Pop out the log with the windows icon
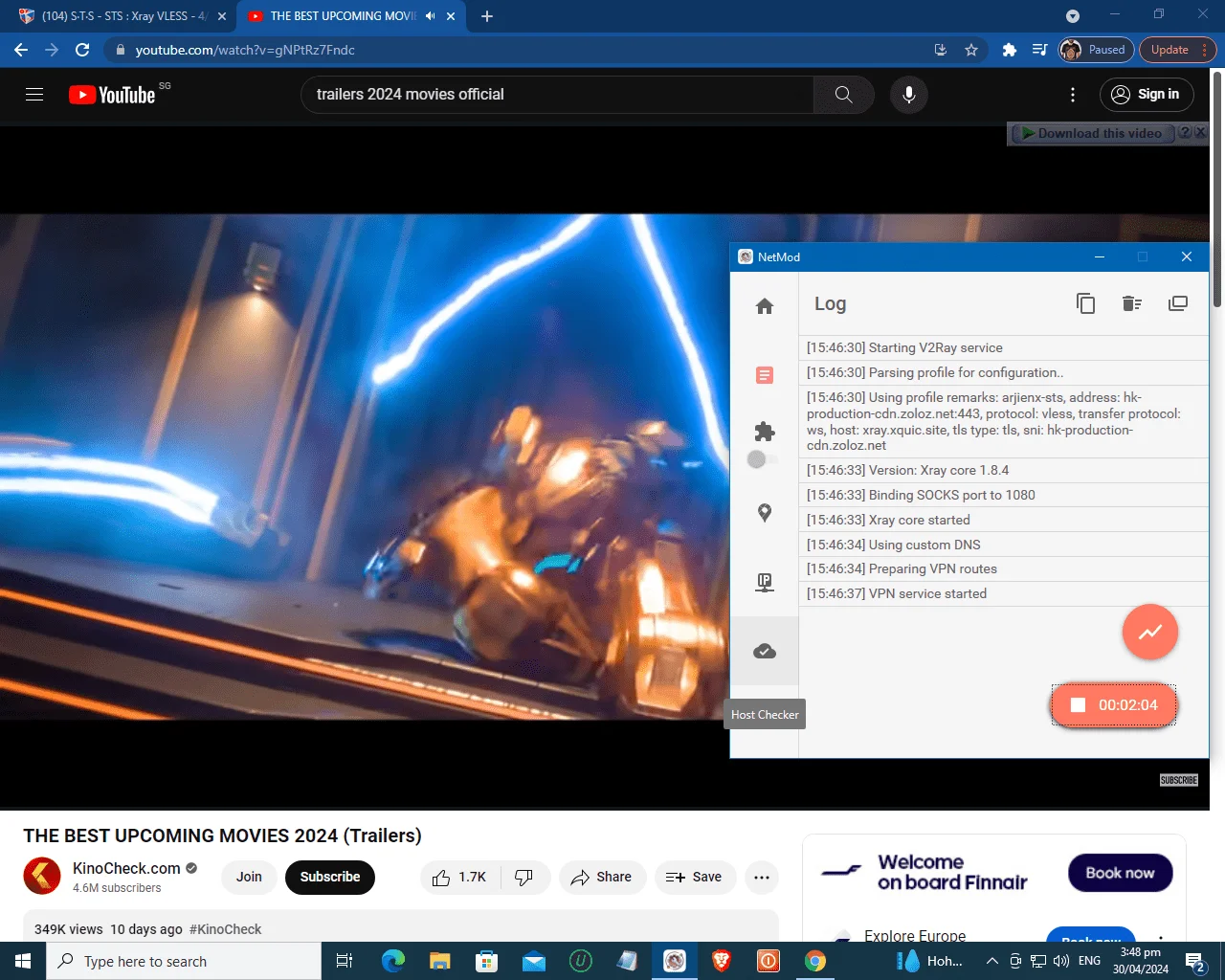The height and width of the screenshot is (980, 1225). (1178, 303)
